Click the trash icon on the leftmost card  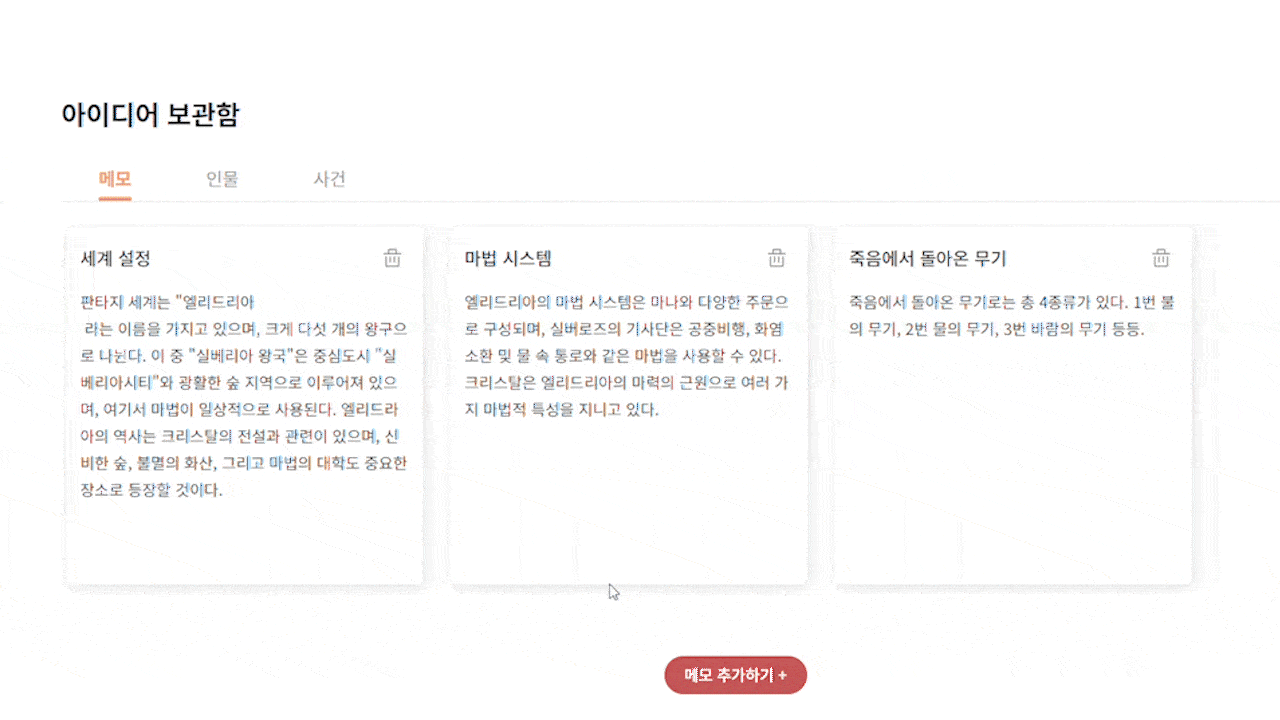pyautogui.click(x=391, y=258)
